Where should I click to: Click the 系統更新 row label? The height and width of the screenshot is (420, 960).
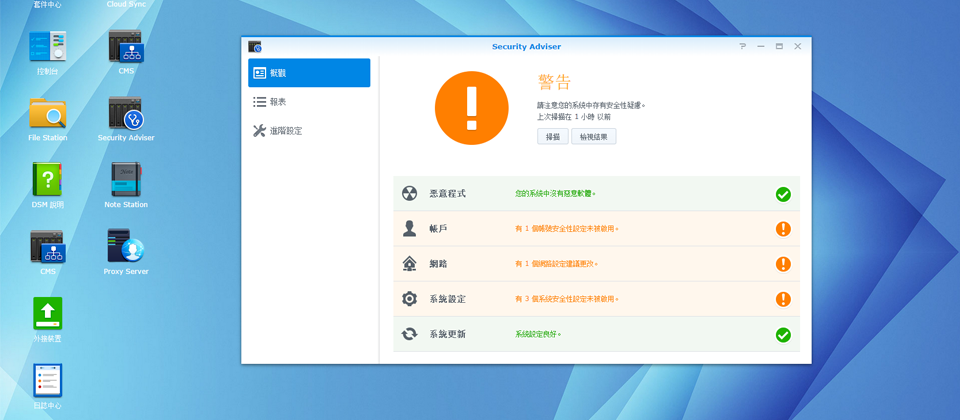pos(448,334)
